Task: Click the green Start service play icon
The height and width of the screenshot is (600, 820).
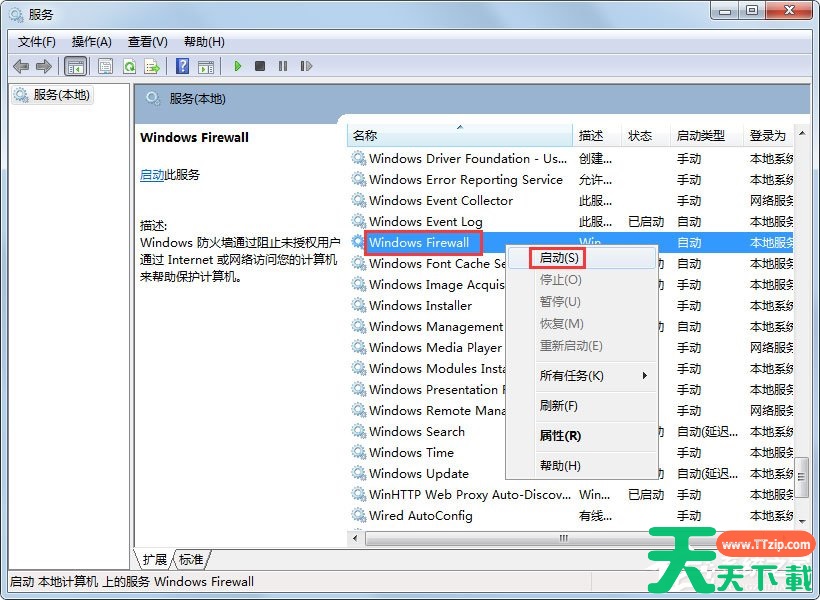Action: (x=237, y=66)
